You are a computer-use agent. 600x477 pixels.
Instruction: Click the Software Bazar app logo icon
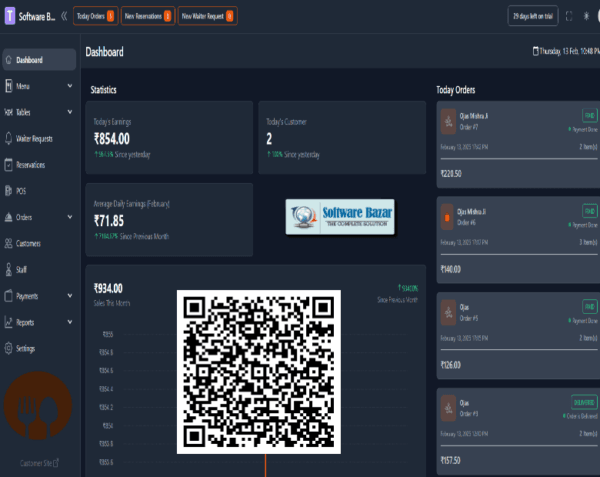pyautogui.click(x=10, y=16)
